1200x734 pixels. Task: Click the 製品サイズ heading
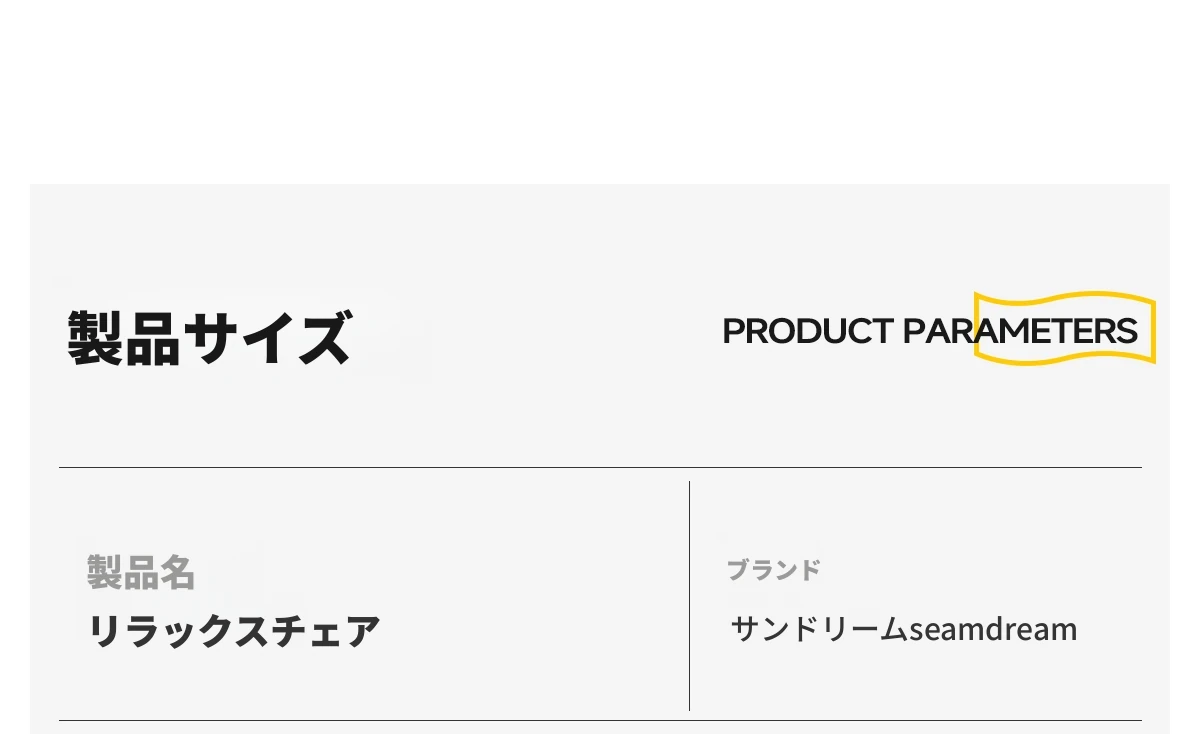point(210,338)
